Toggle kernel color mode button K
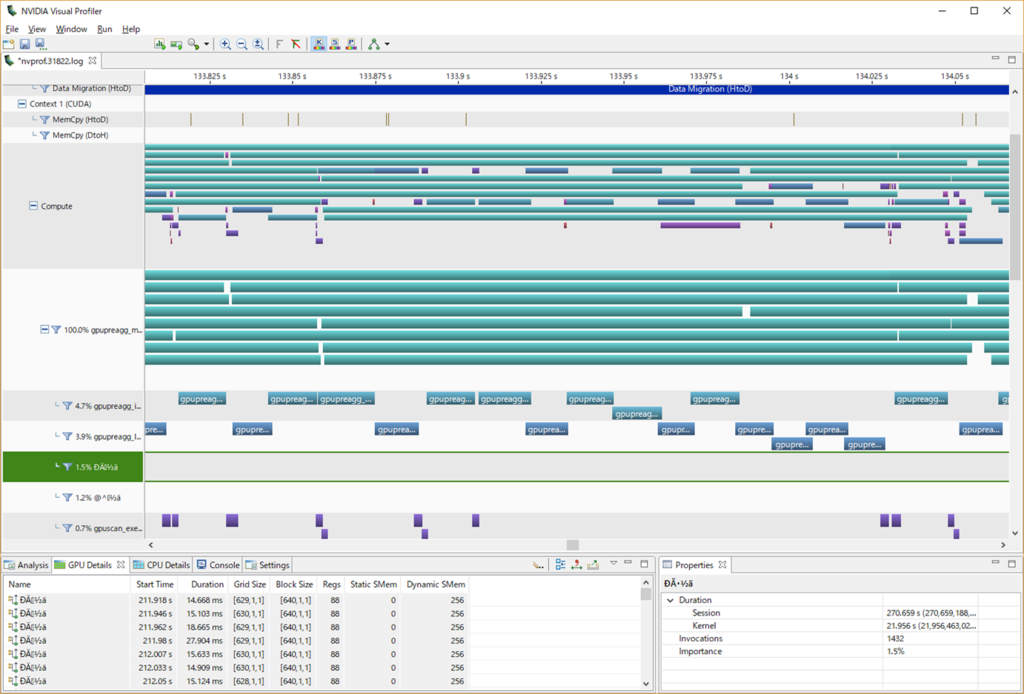This screenshot has width=1024, height=694. [319, 44]
